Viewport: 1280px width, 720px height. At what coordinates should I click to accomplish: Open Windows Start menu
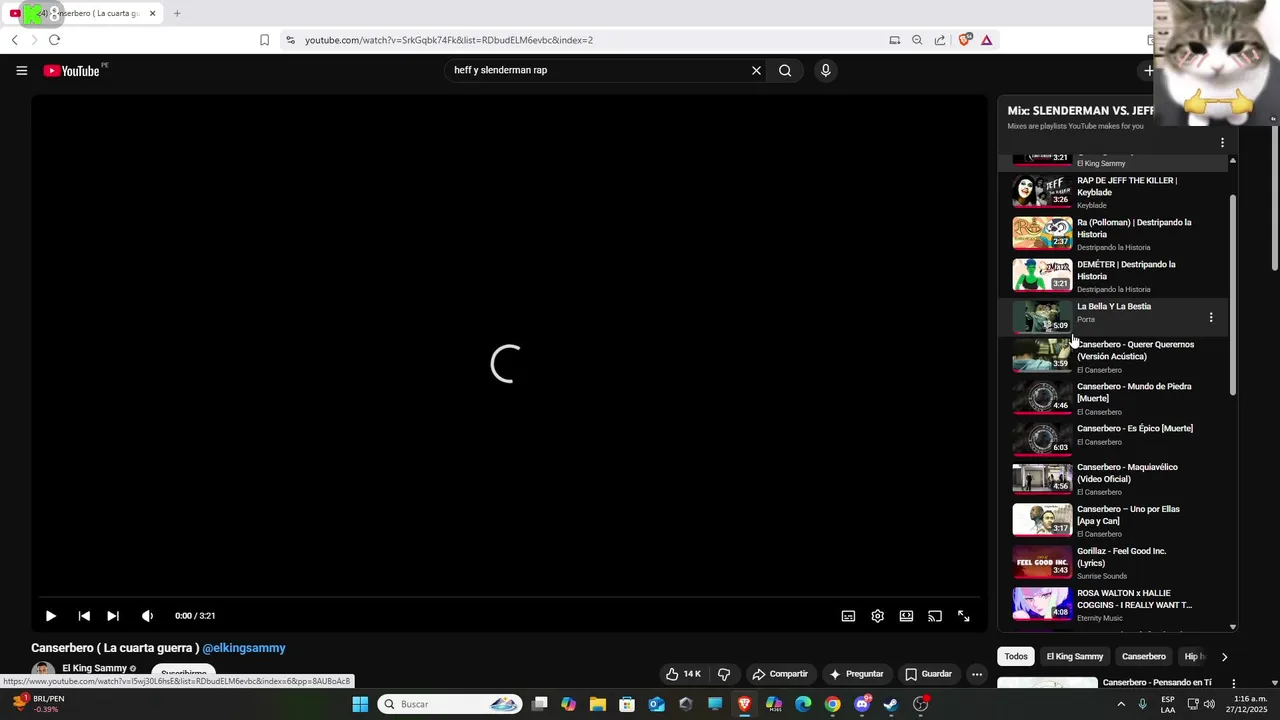click(x=360, y=704)
